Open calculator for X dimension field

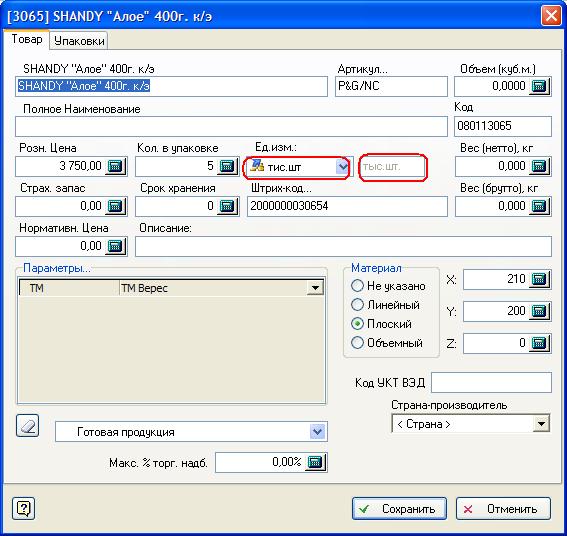point(539,279)
